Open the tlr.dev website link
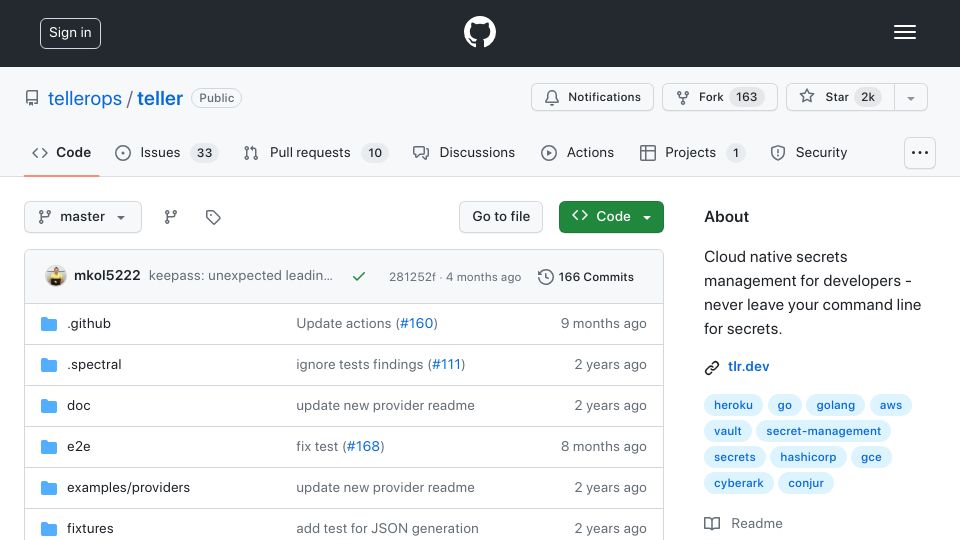The height and width of the screenshot is (540, 960). pos(748,366)
